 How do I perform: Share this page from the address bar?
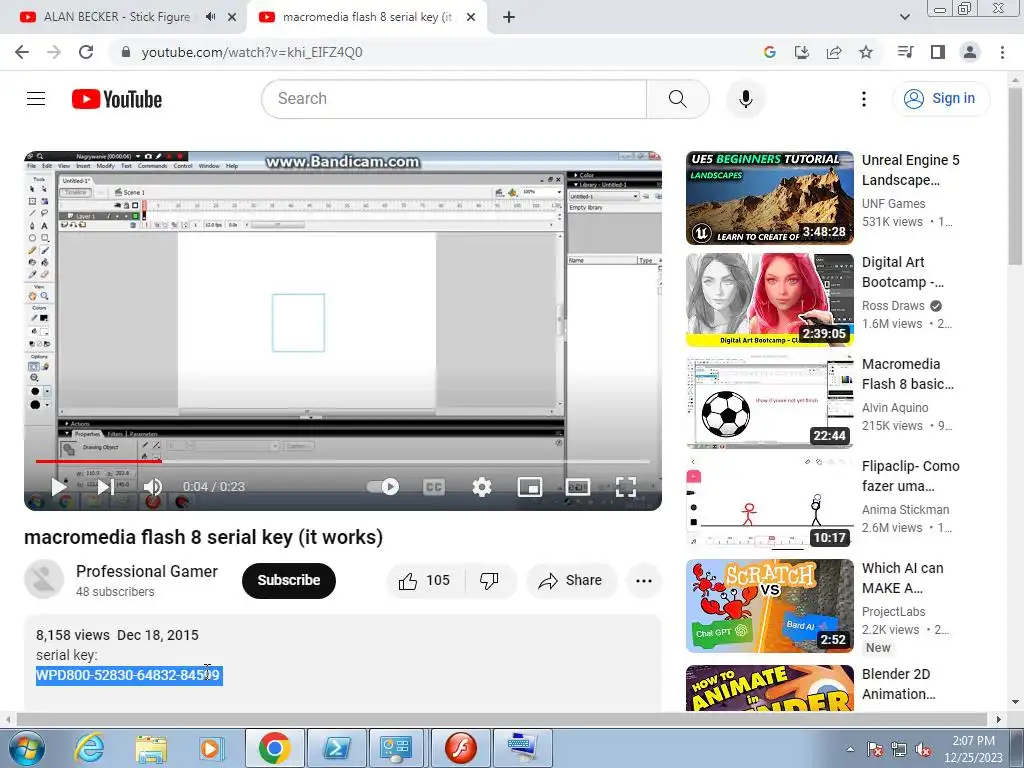833,52
